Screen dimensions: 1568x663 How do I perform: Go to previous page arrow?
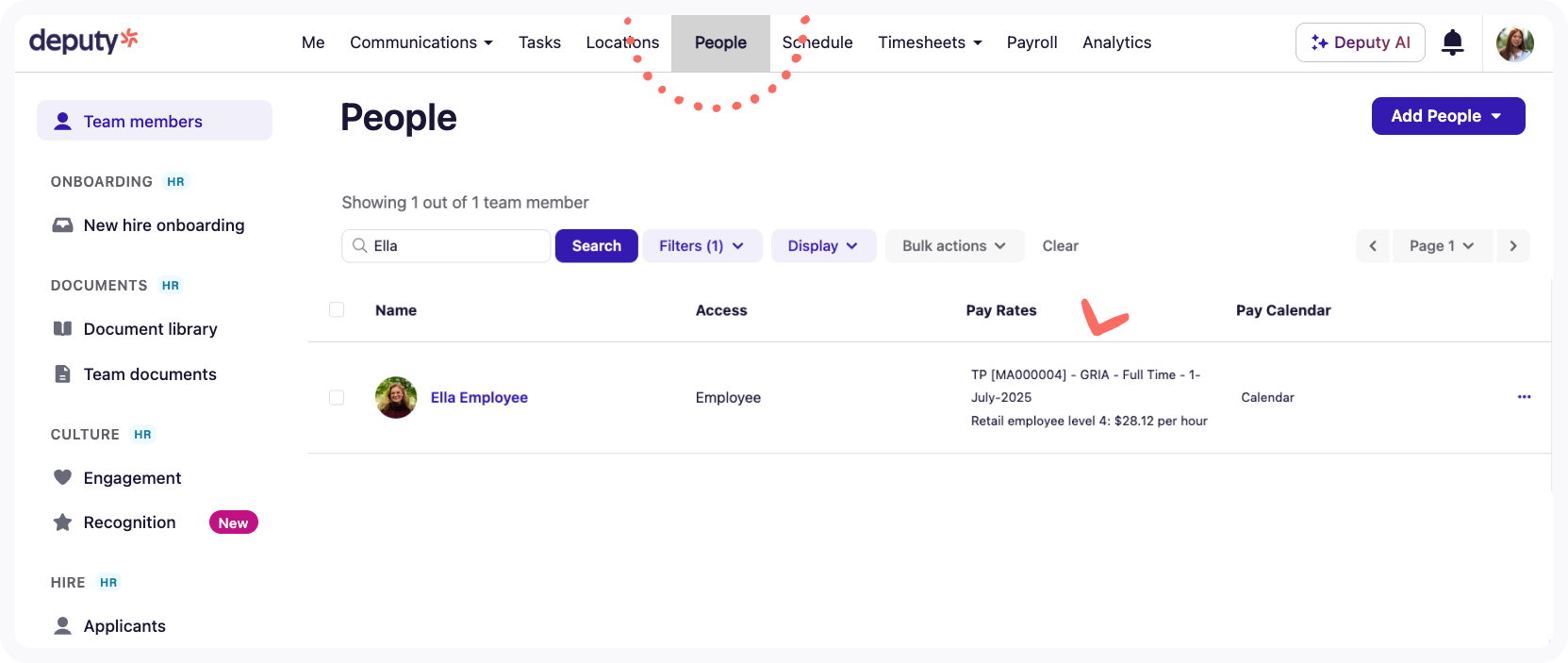click(x=1373, y=246)
